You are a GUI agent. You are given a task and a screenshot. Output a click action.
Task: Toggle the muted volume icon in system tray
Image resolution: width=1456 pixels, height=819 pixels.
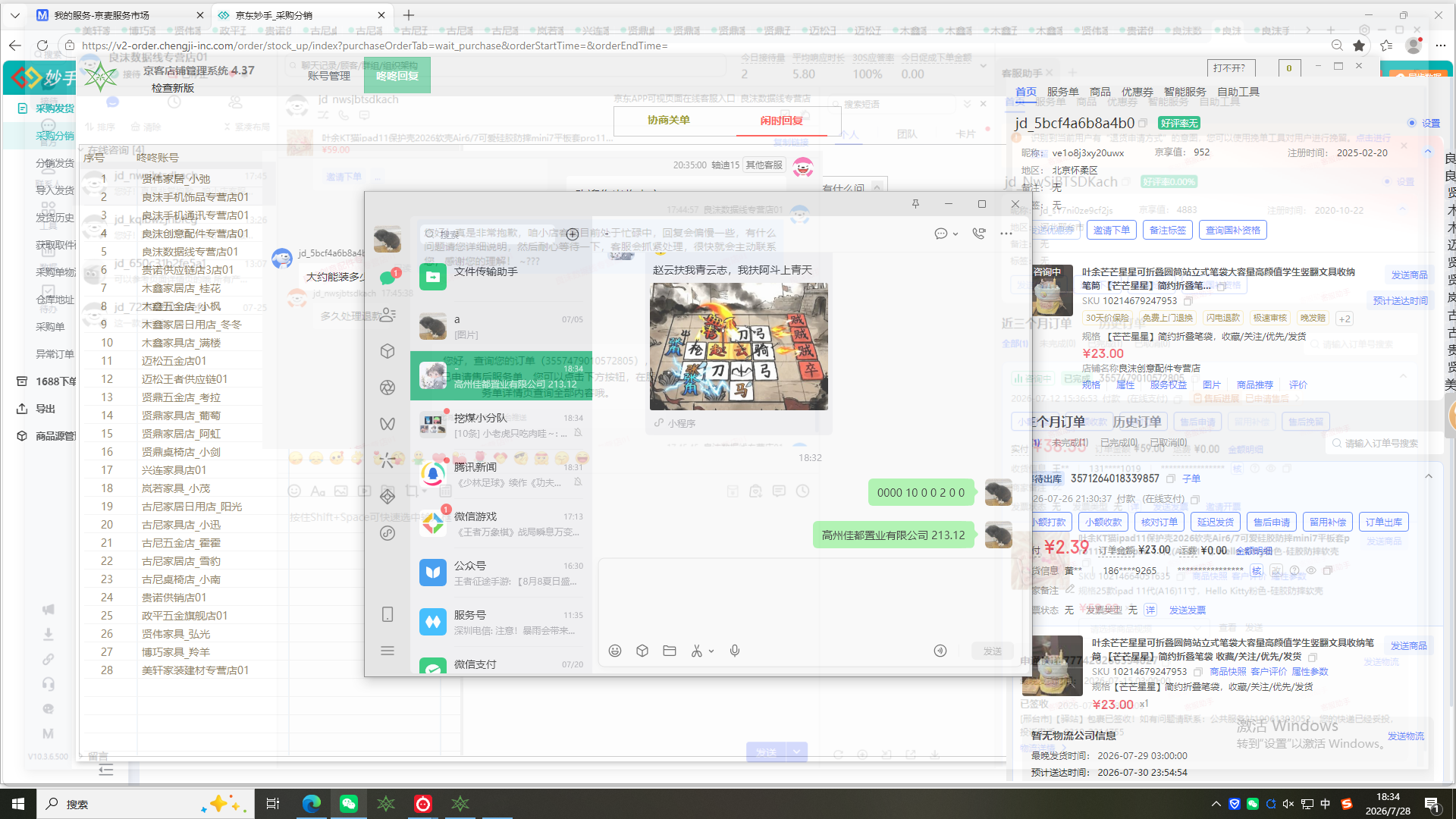(x=1288, y=804)
